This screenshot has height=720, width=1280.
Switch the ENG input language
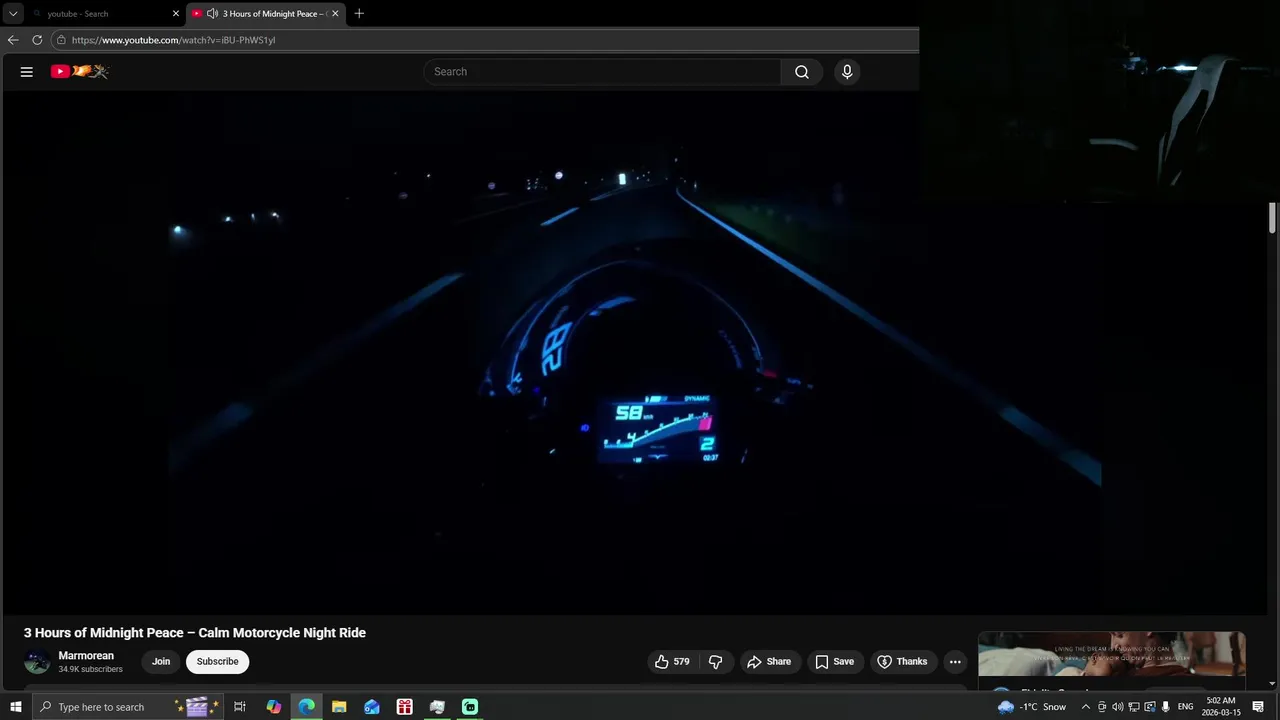(x=1186, y=707)
